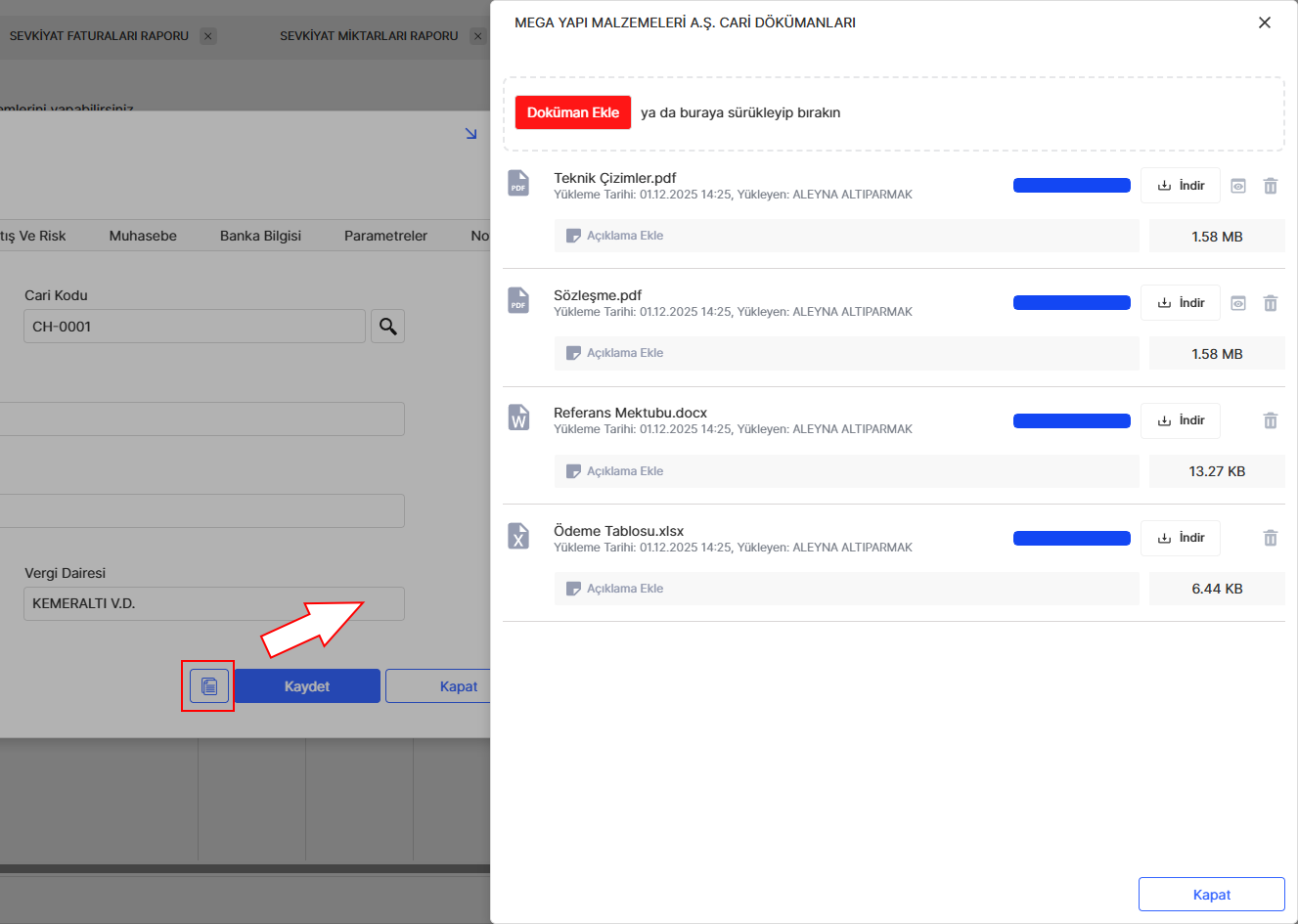Delete Sözleşme.pdf using the trash icon
The image size is (1298, 924).
(1270, 303)
